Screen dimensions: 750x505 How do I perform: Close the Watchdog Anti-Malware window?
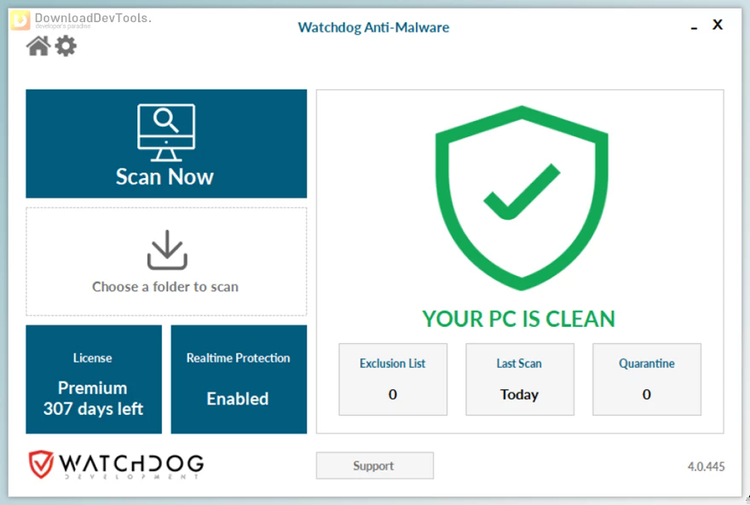(717, 24)
